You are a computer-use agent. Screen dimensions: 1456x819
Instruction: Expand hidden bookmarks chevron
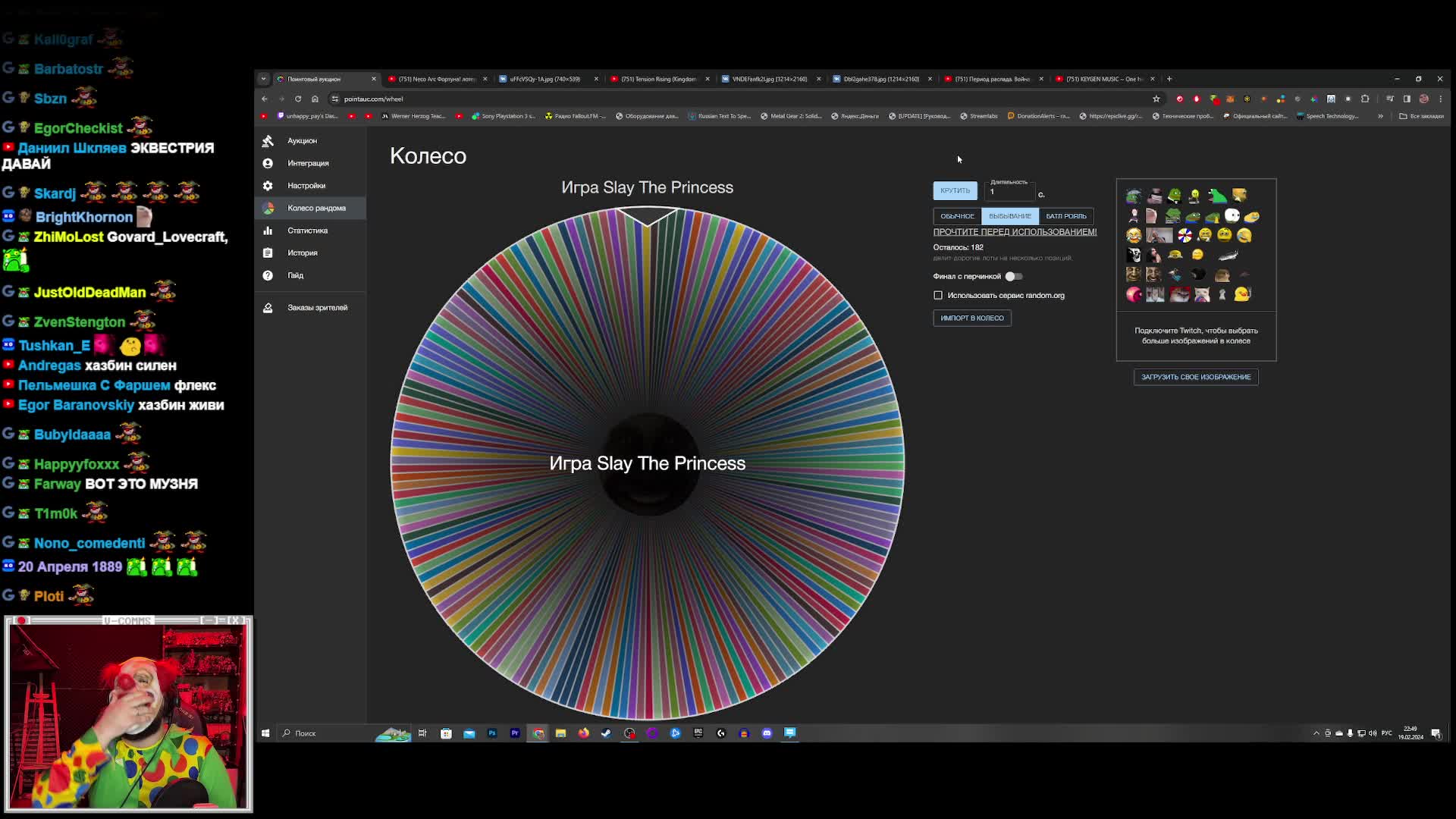coord(1380,116)
